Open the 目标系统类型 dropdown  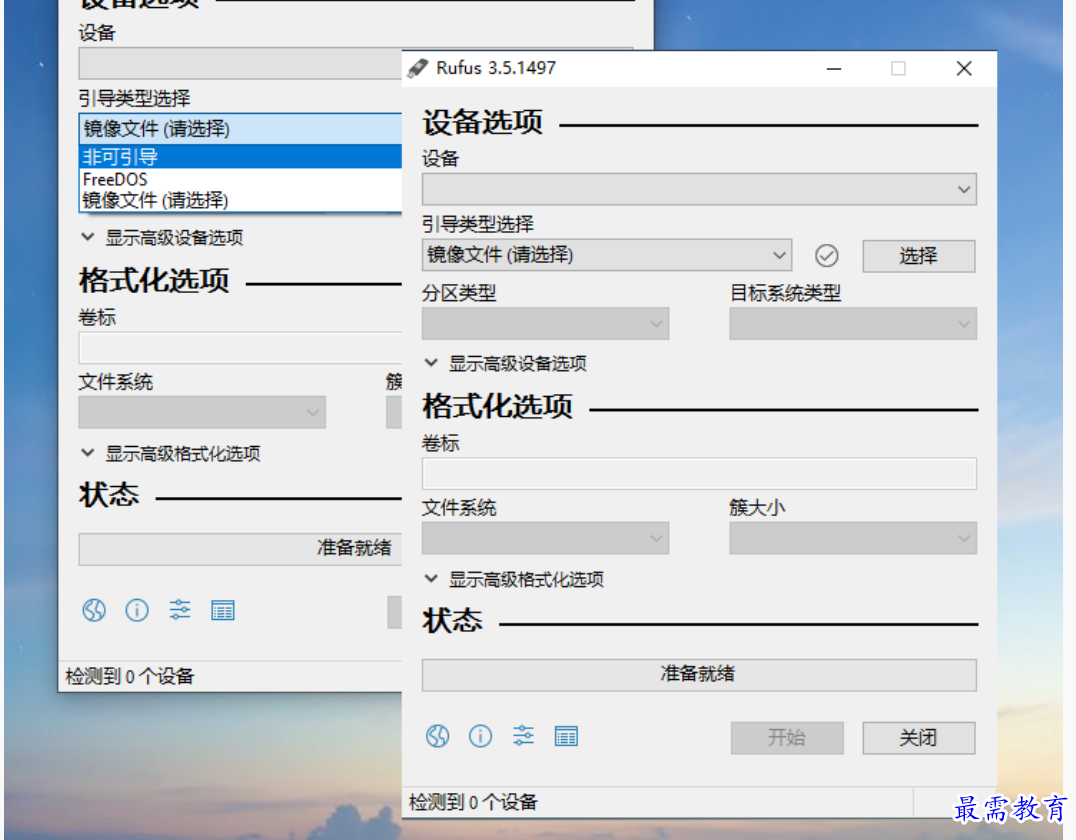pos(853,323)
